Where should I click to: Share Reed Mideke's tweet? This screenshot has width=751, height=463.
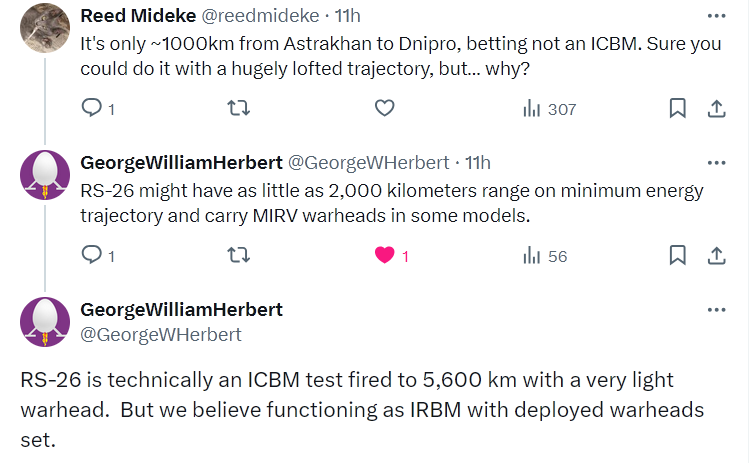[x=716, y=108]
